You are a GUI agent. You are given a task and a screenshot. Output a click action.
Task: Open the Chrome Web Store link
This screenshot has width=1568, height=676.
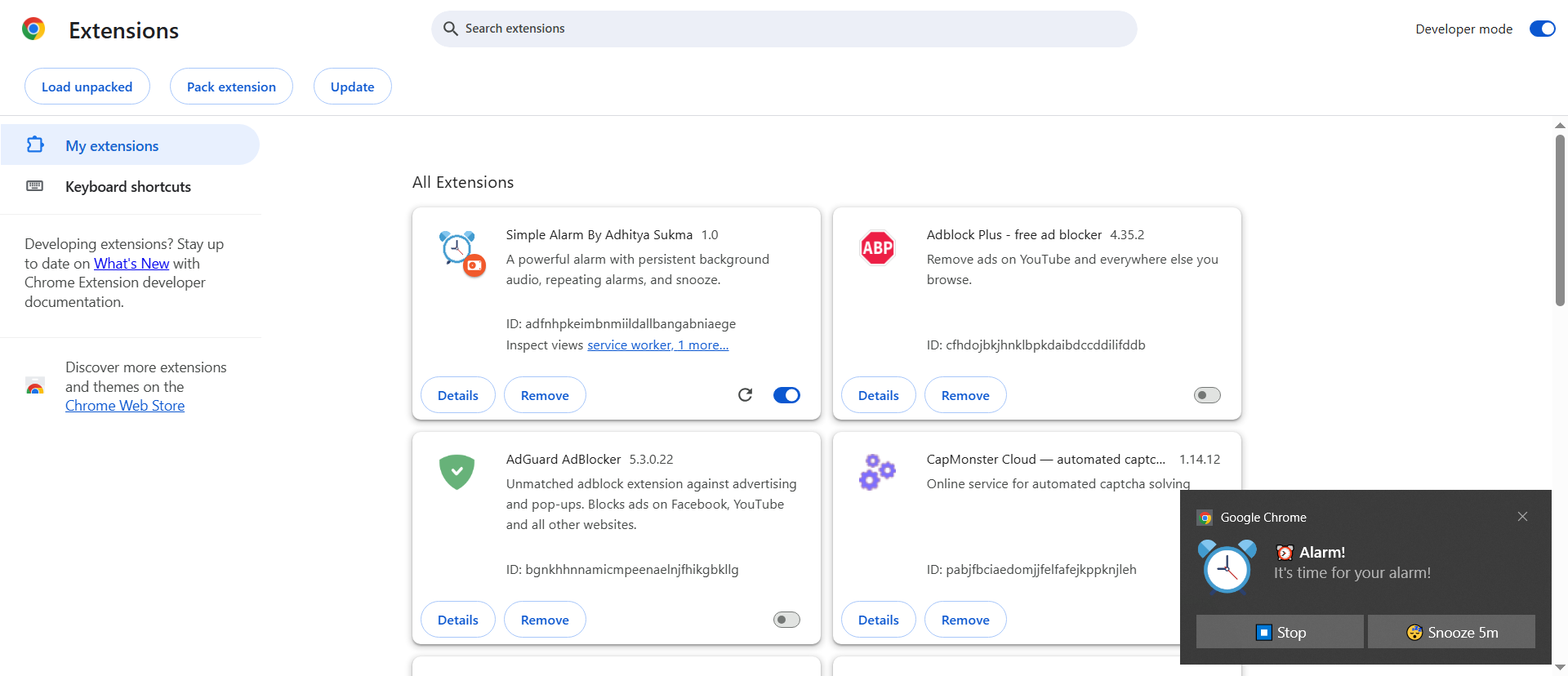click(125, 406)
